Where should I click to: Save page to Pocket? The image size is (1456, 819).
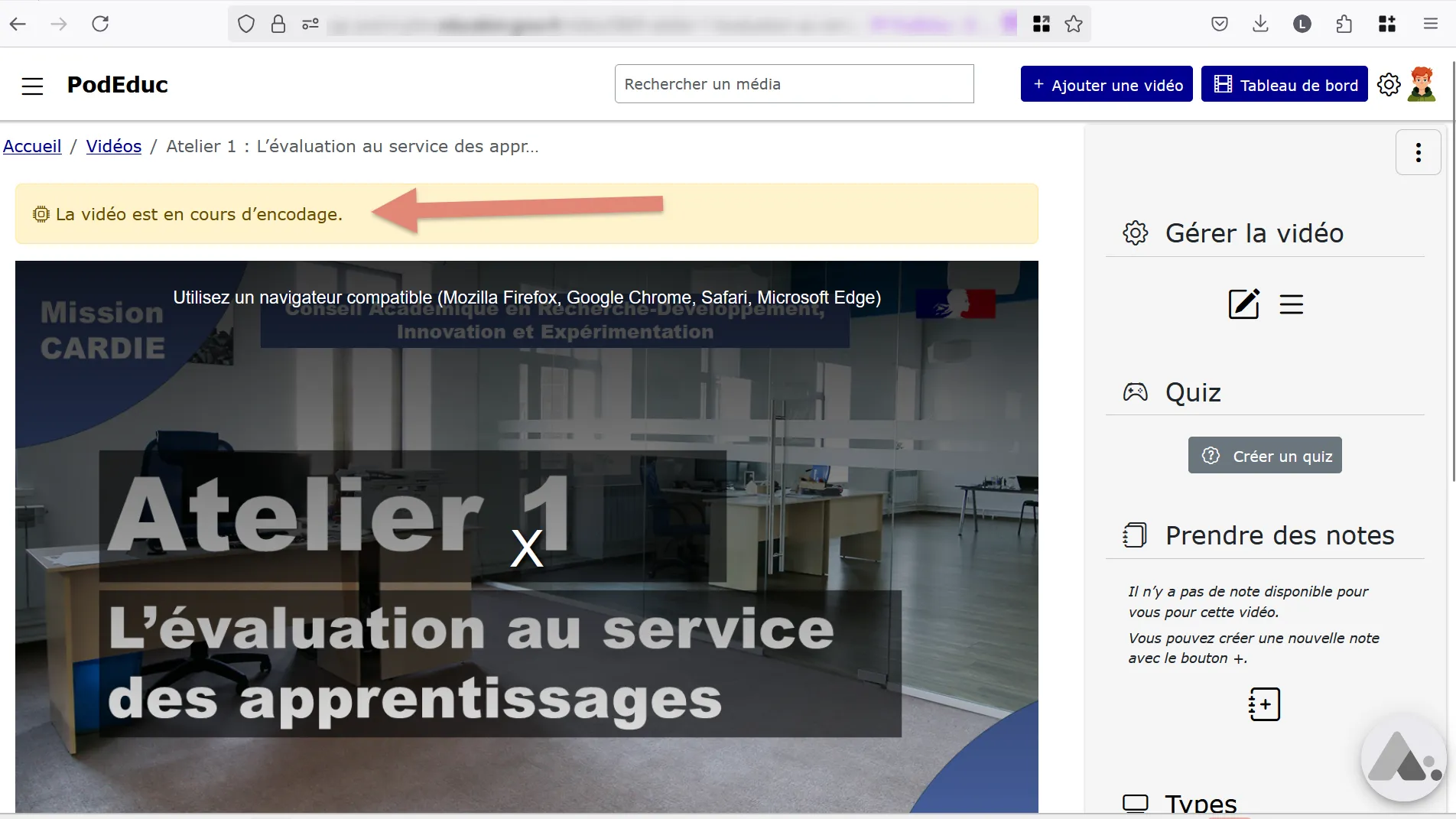pos(1220,24)
